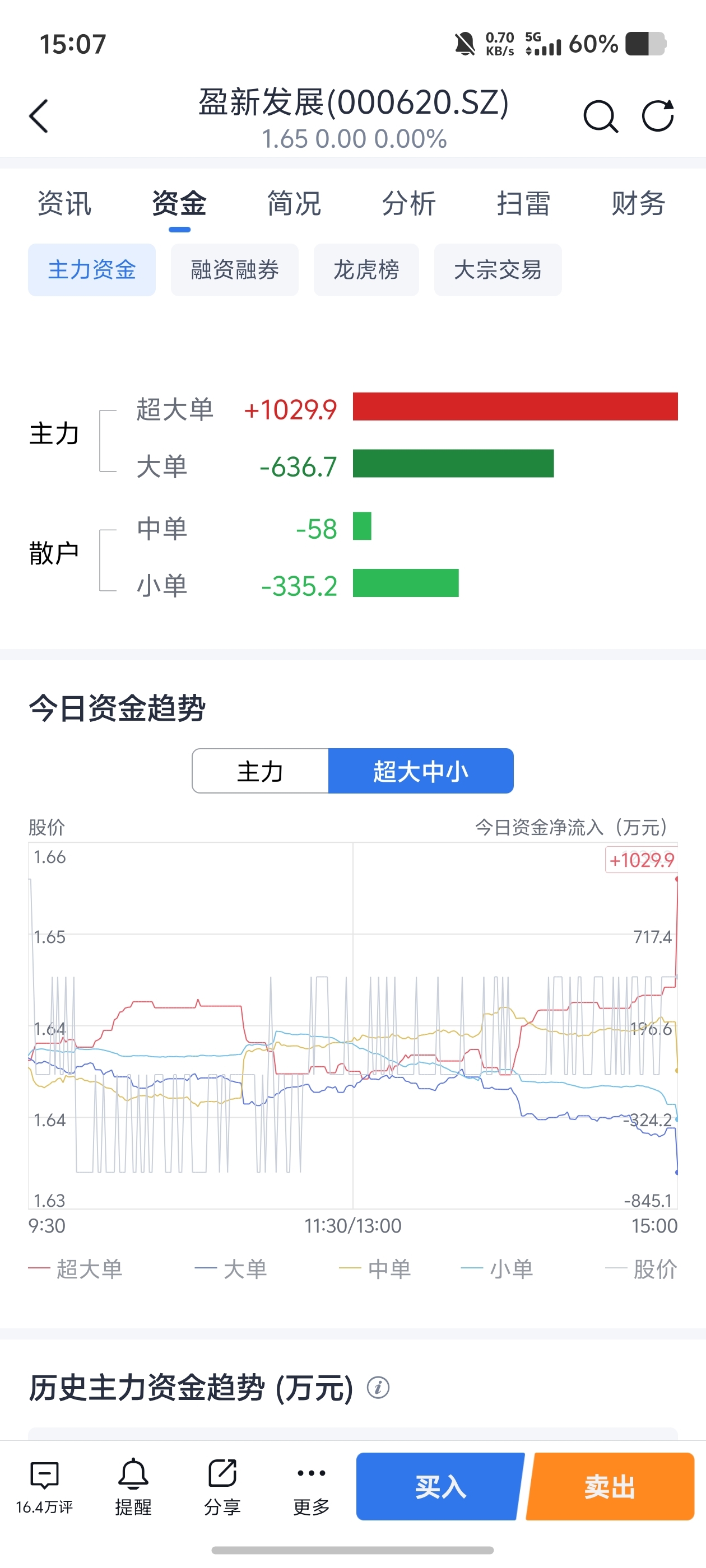Switch to 资讯 tab
Image resolution: width=706 pixels, height=1568 pixels.
coord(64,203)
